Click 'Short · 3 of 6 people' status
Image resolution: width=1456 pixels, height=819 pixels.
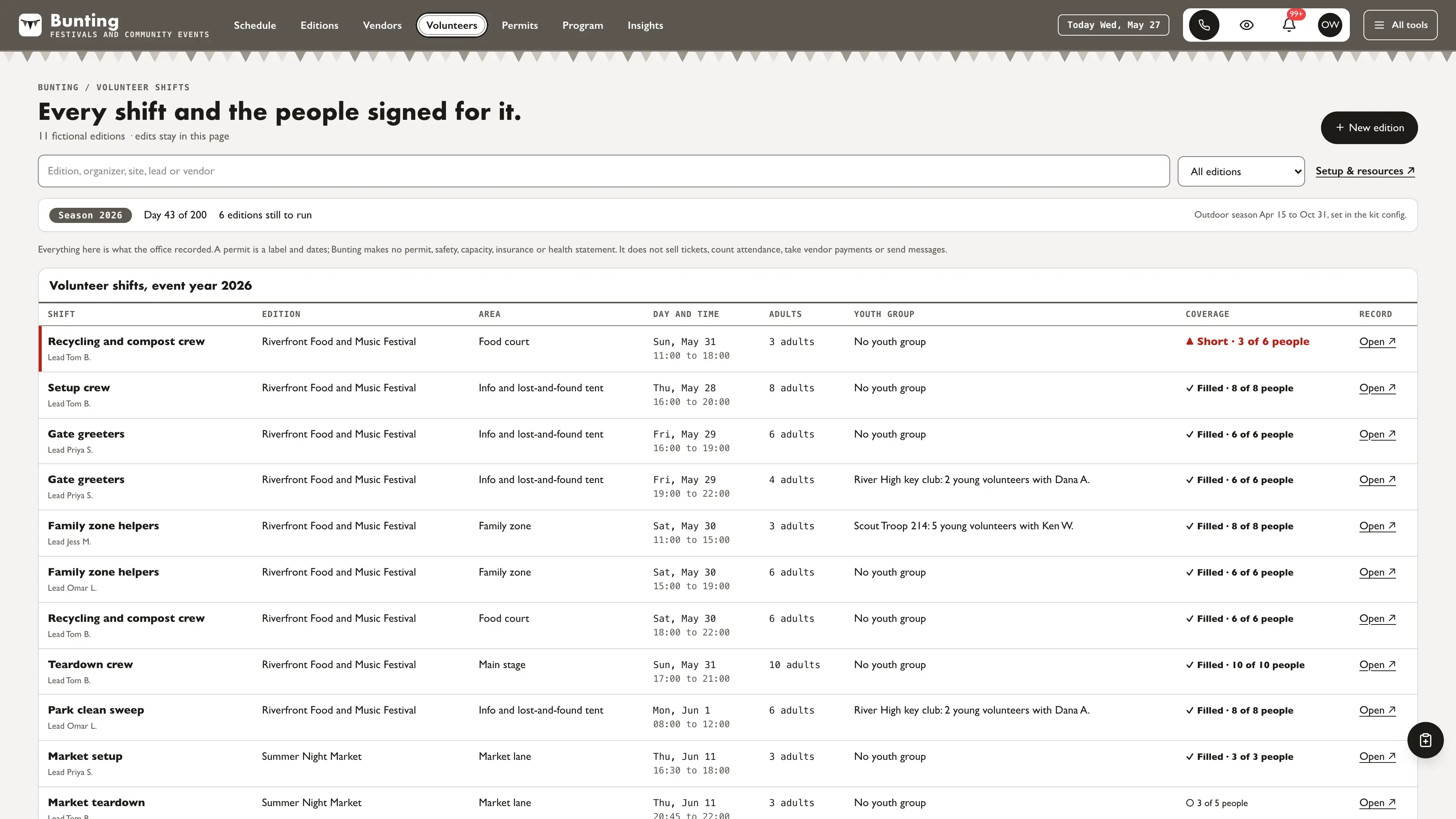coord(1247,341)
